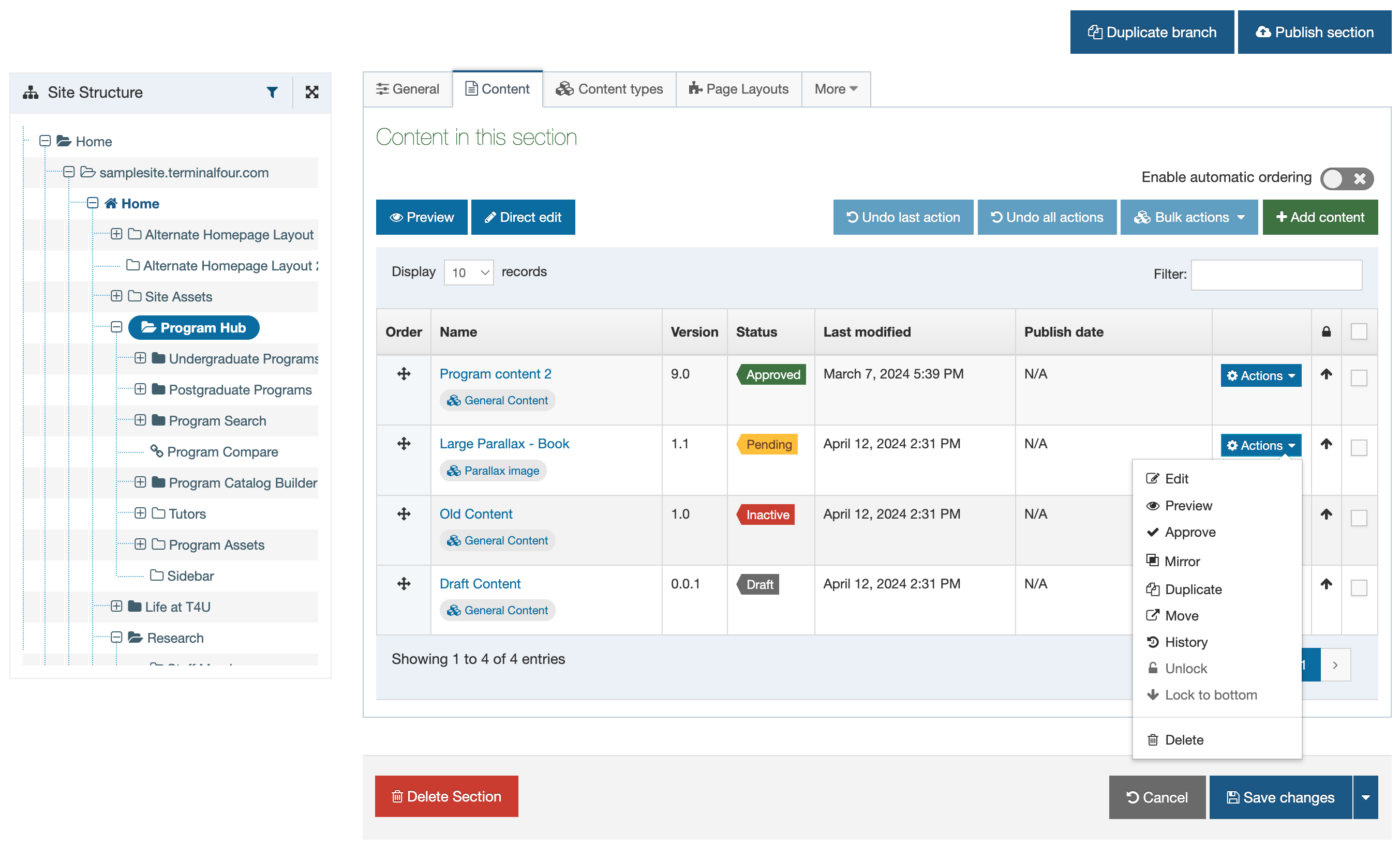The image size is (1400, 848).
Task: Click the Add content button
Action: point(1320,217)
